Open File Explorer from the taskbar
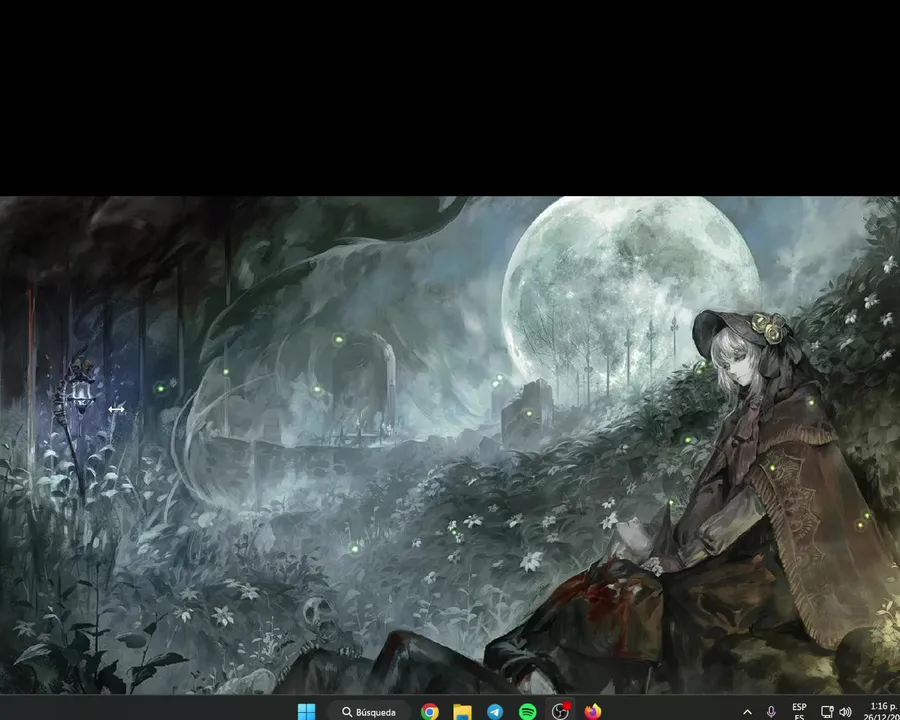The width and height of the screenshot is (900, 720). point(462,711)
